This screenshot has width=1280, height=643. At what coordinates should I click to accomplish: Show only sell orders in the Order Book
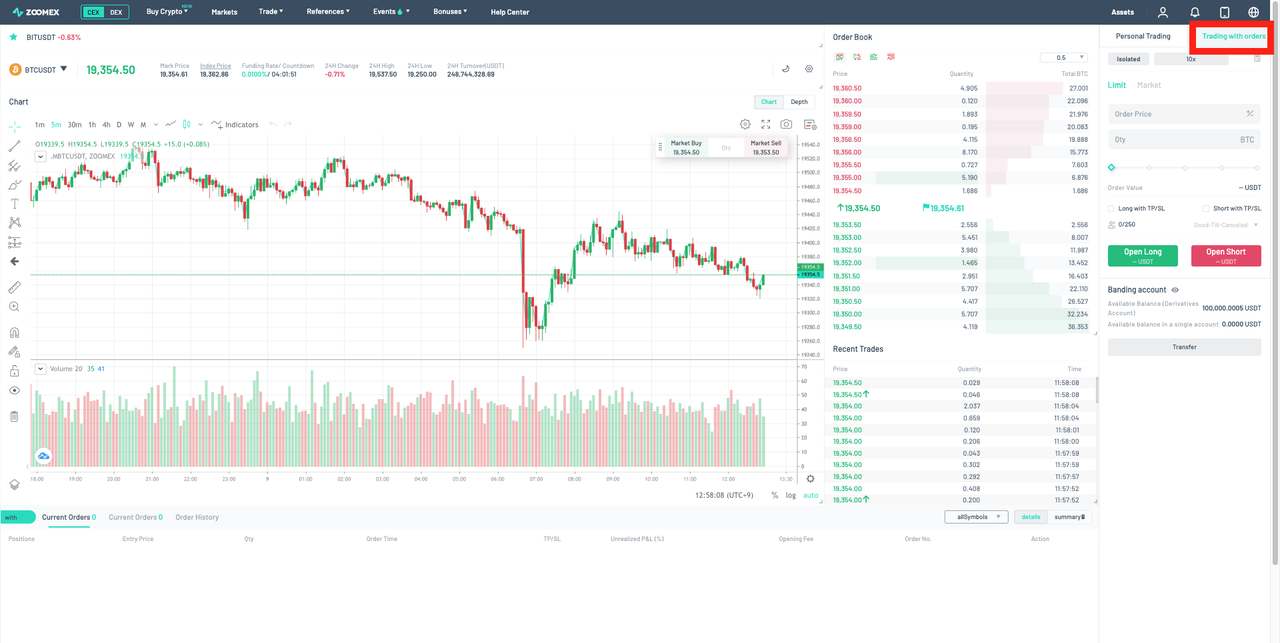(x=889, y=57)
